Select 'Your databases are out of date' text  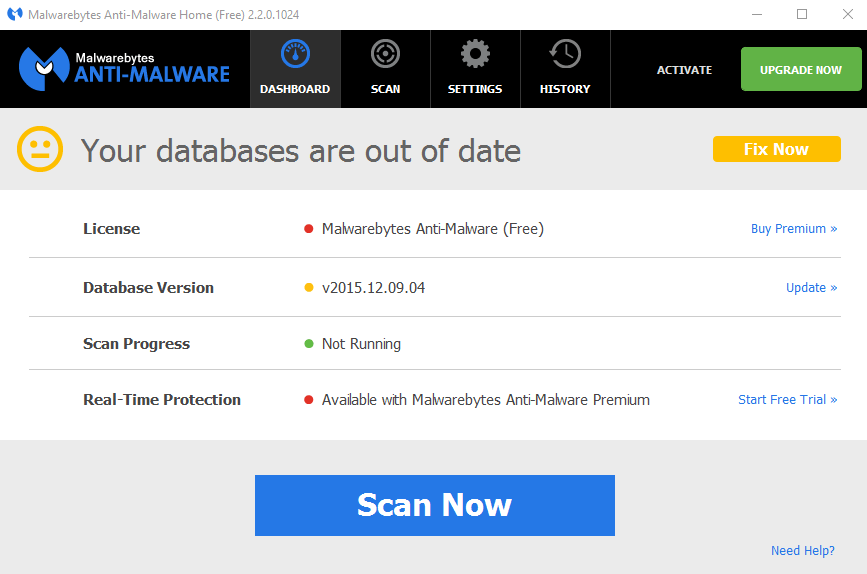click(x=301, y=151)
